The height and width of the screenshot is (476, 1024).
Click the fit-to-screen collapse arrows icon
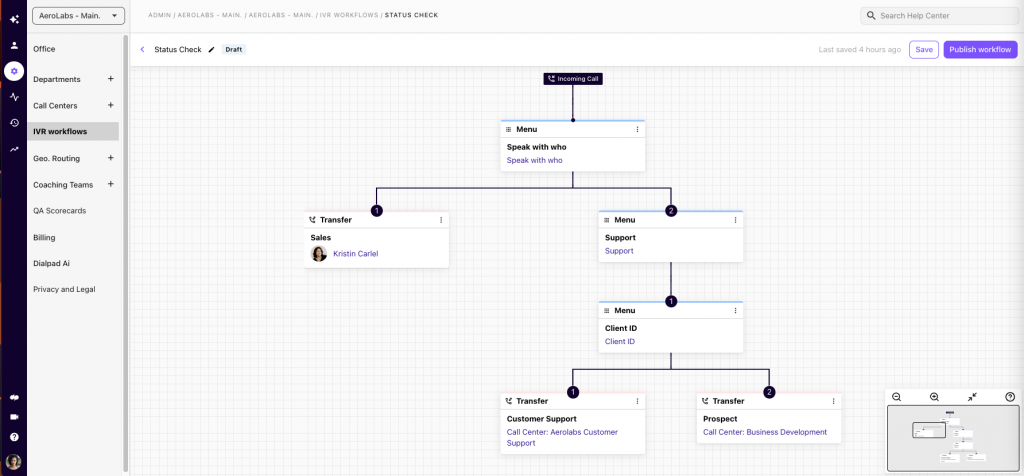click(972, 397)
